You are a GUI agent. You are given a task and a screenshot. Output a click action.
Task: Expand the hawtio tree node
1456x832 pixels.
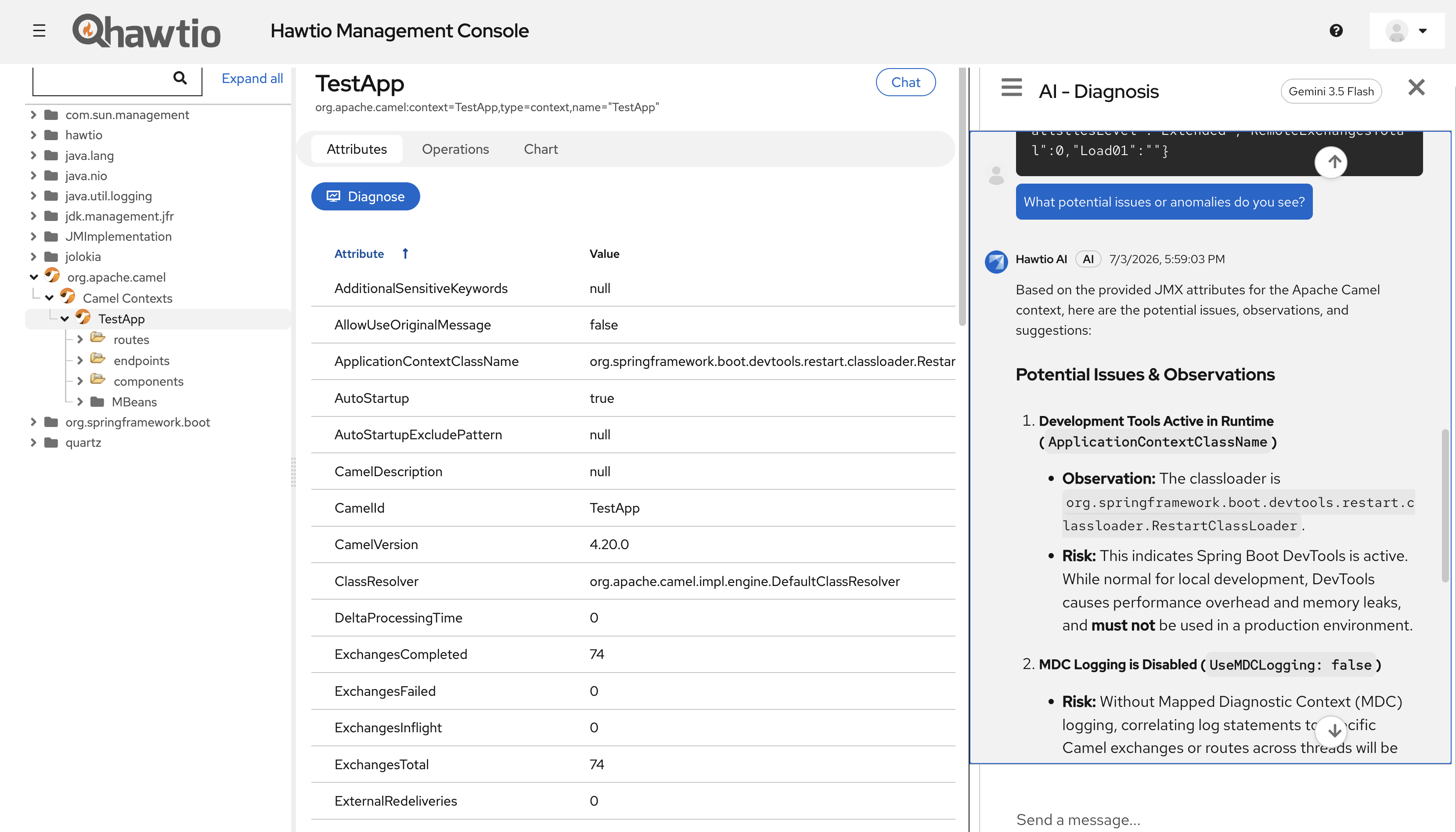pos(33,135)
